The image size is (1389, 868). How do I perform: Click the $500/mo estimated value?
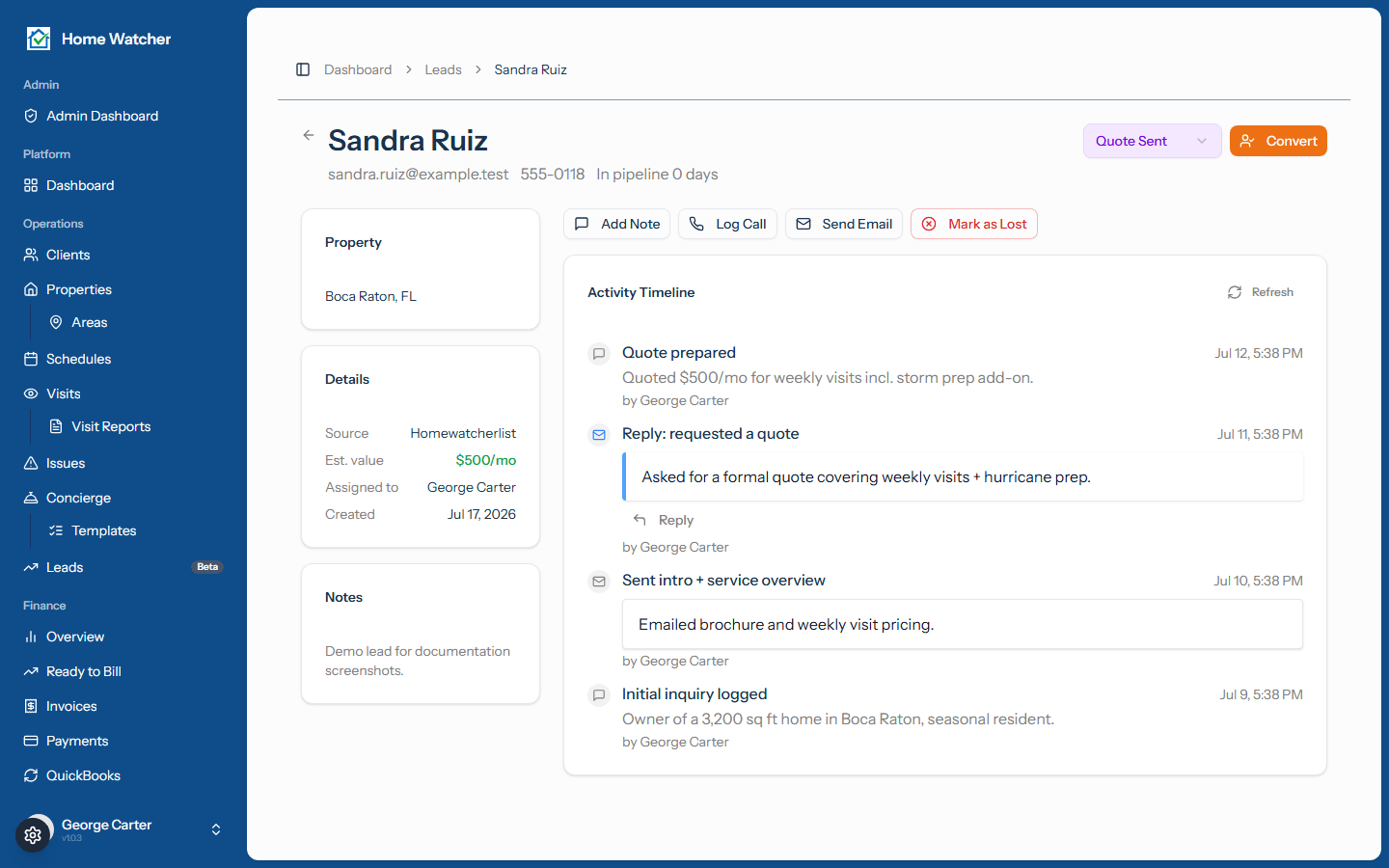tap(486, 460)
